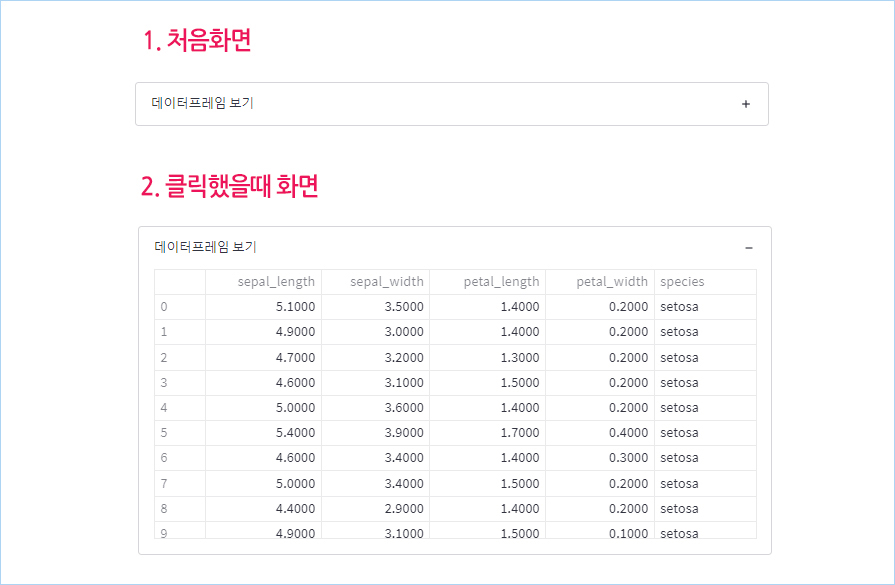Click sepal_length cell 5.4000 in row 5
The height and width of the screenshot is (585, 895).
click(264, 433)
